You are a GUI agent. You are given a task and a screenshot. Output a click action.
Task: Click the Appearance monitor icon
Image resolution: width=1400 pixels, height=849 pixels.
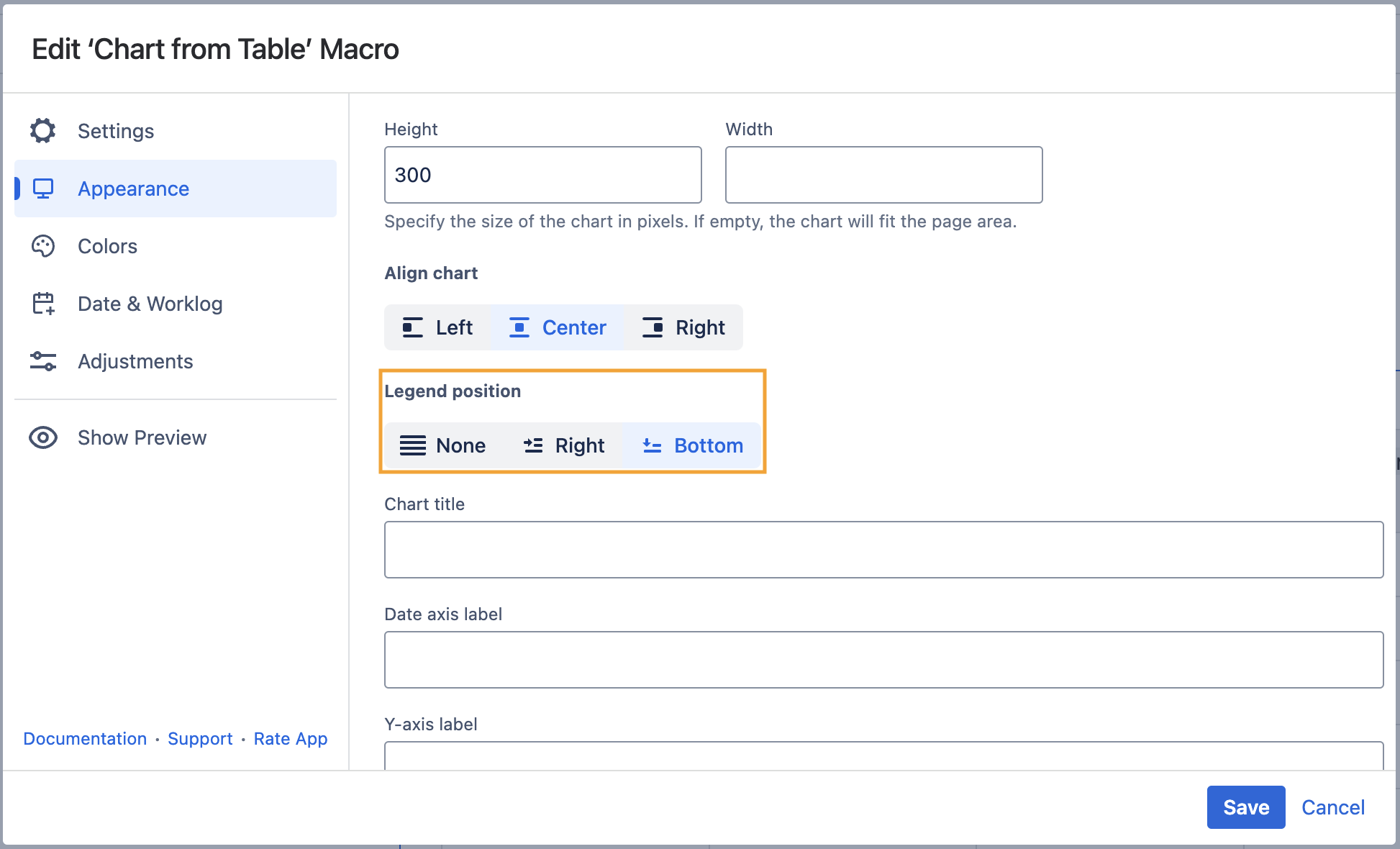tap(43, 189)
